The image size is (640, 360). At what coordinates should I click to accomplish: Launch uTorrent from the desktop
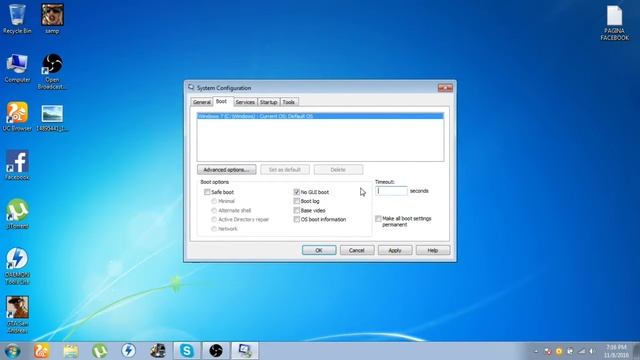click(x=17, y=214)
